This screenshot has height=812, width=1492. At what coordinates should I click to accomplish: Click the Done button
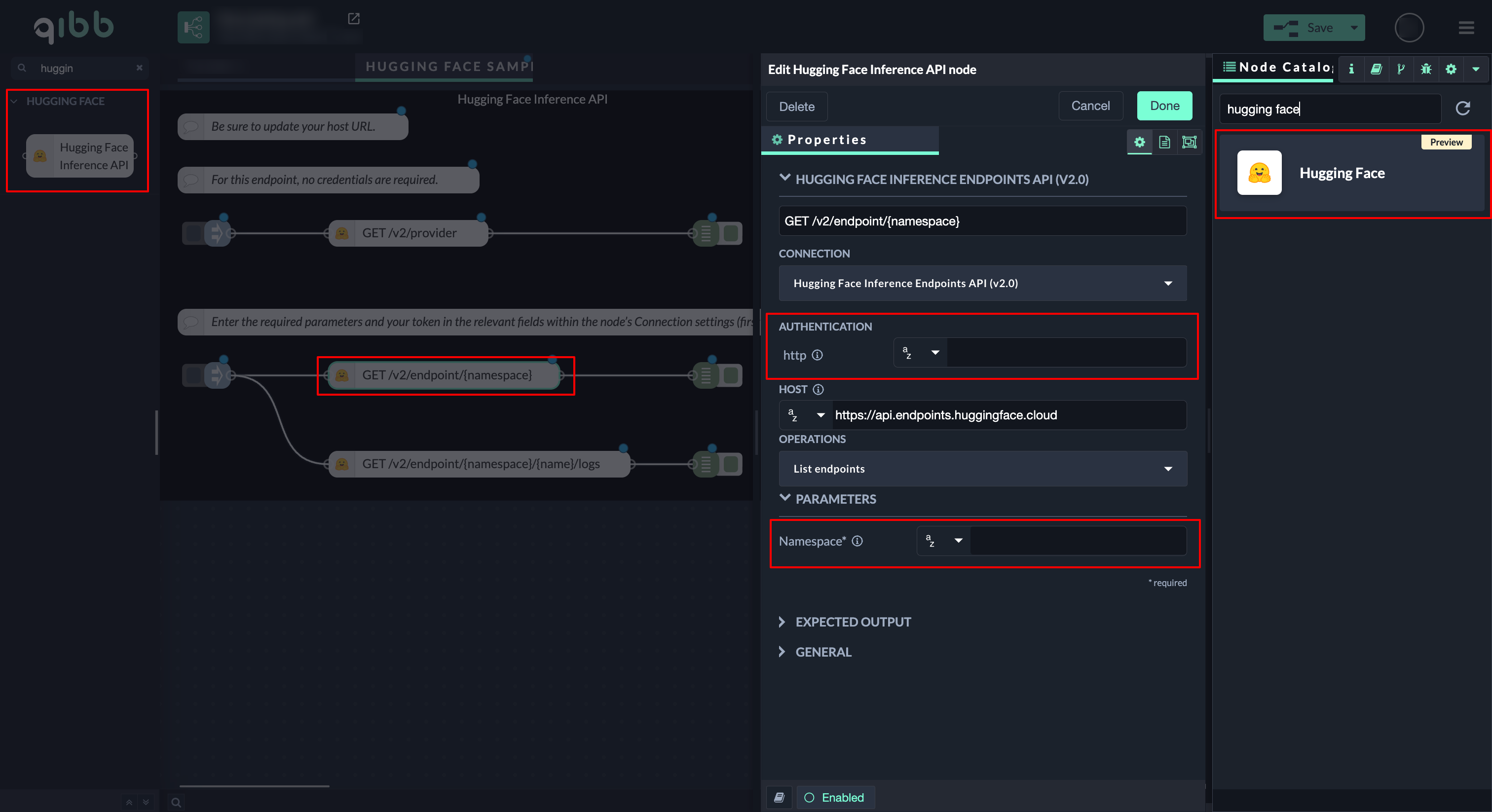(1164, 106)
